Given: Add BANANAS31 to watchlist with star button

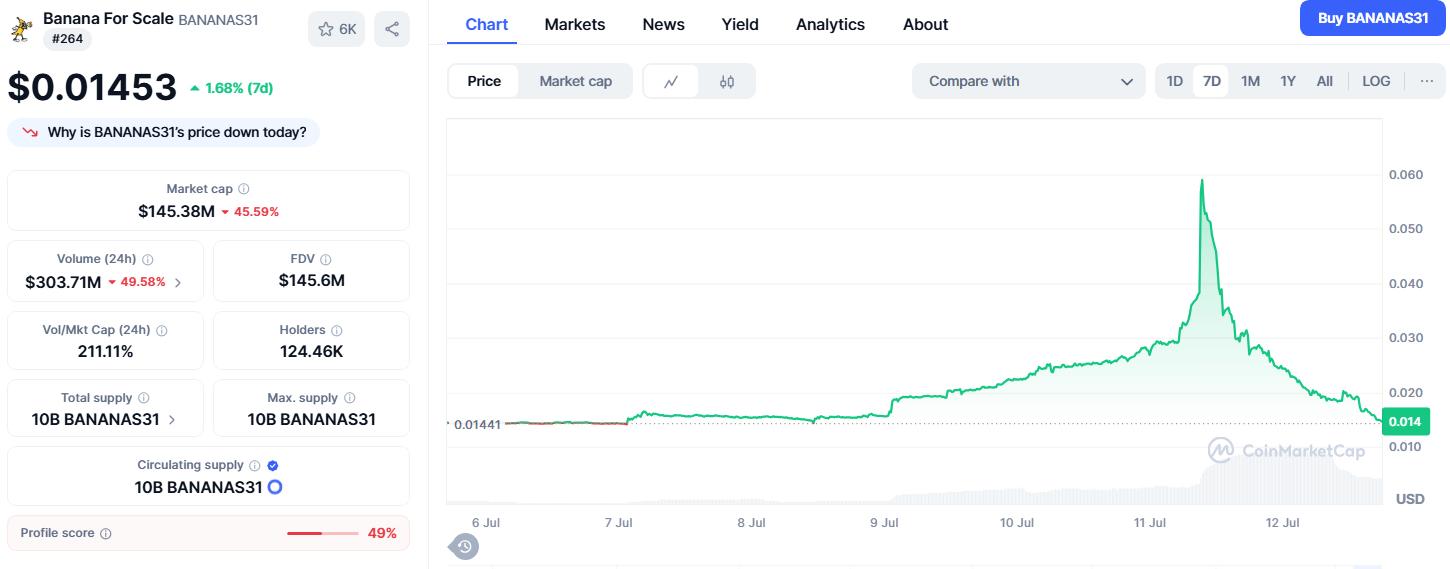Looking at the screenshot, I should click(337, 29).
